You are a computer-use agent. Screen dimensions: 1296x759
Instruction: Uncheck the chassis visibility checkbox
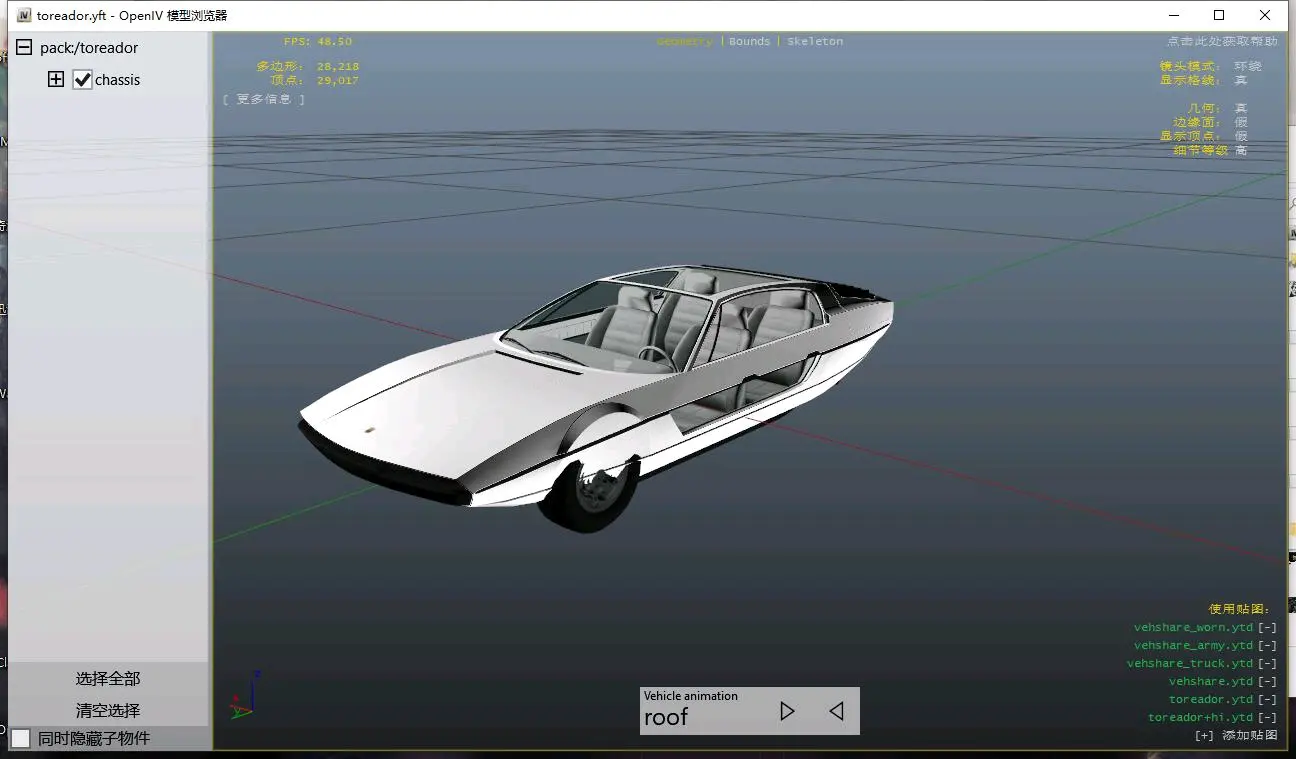[83, 80]
